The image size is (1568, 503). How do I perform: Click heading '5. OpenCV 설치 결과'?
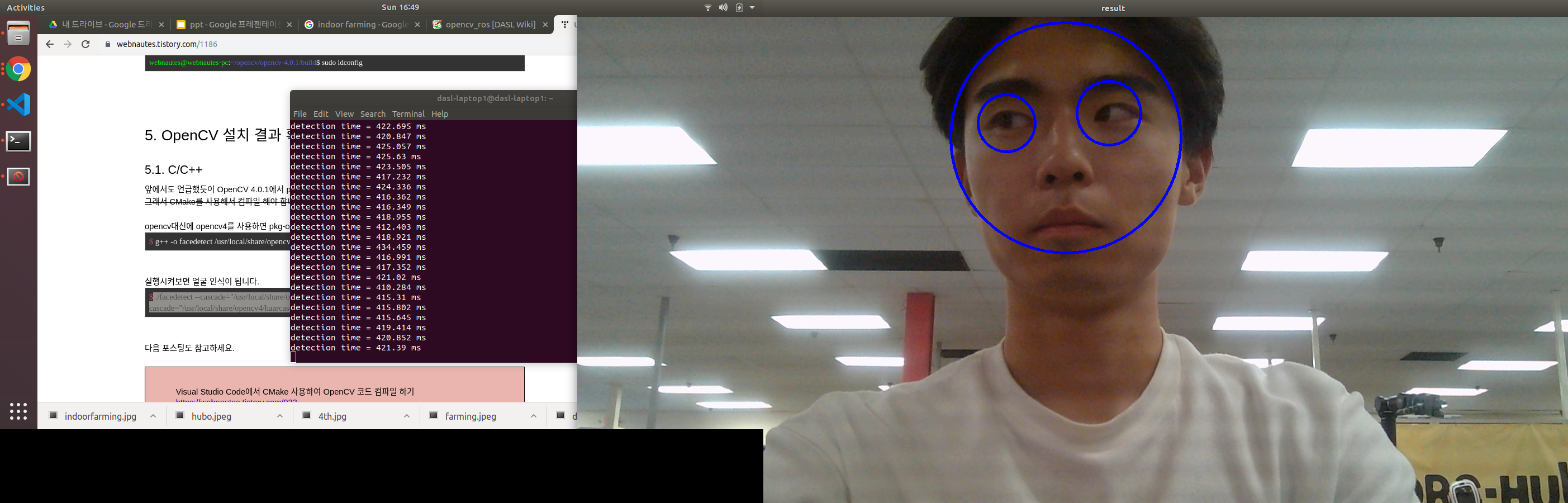click(217, 135)
